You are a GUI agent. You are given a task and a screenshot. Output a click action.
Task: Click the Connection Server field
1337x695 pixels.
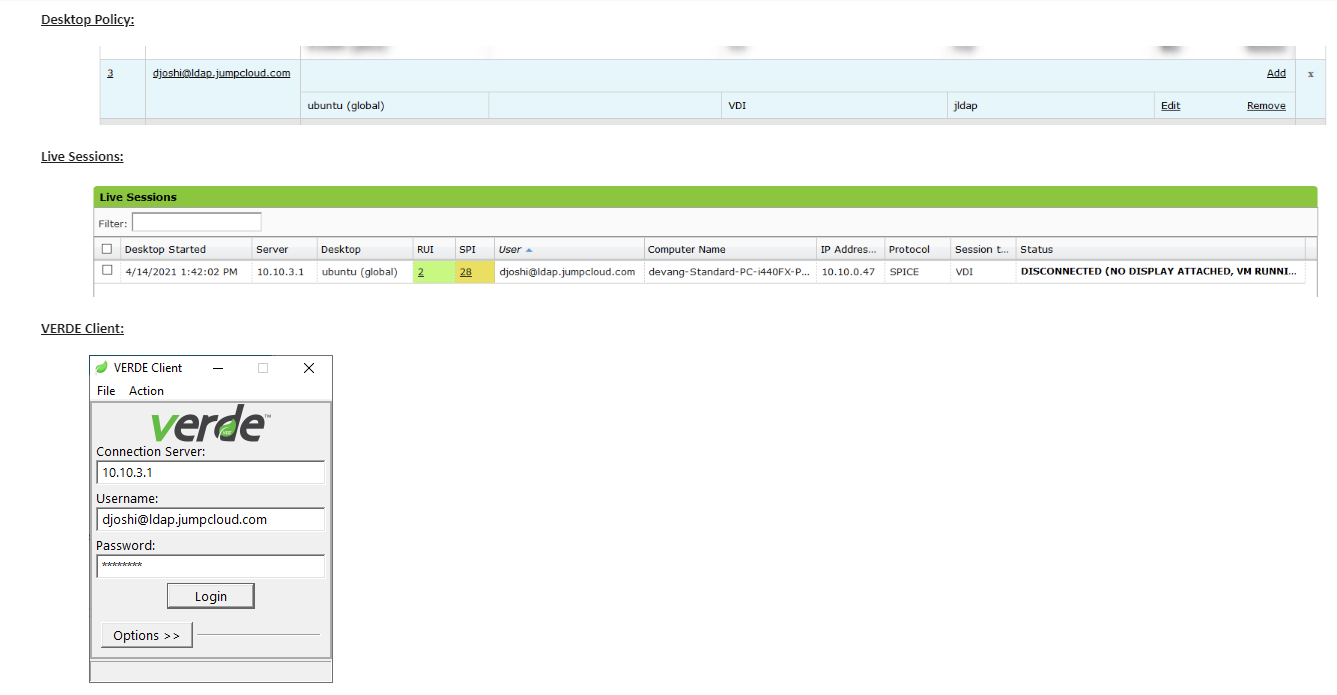211,472
